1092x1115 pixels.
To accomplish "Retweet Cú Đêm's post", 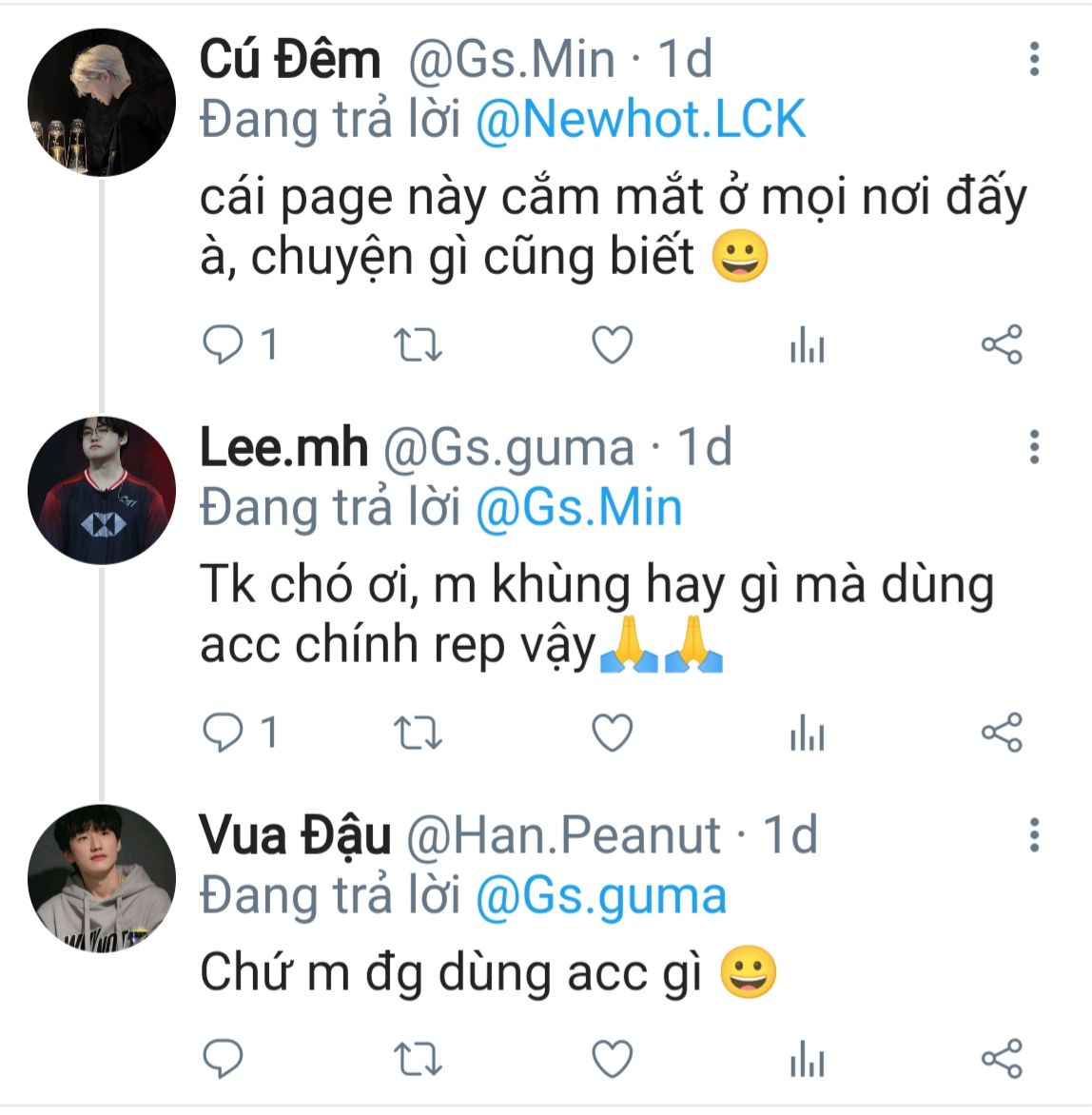I will 418,344.
